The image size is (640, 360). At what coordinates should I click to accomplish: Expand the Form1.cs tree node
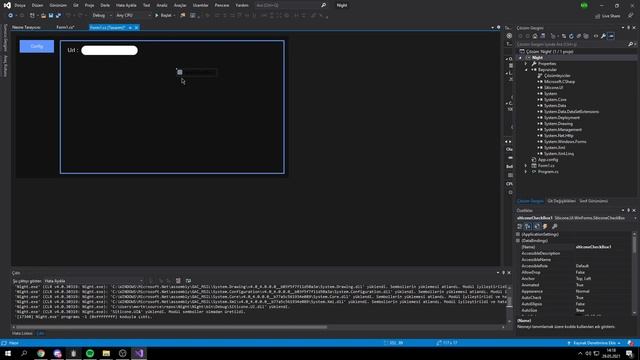[526, 166]
